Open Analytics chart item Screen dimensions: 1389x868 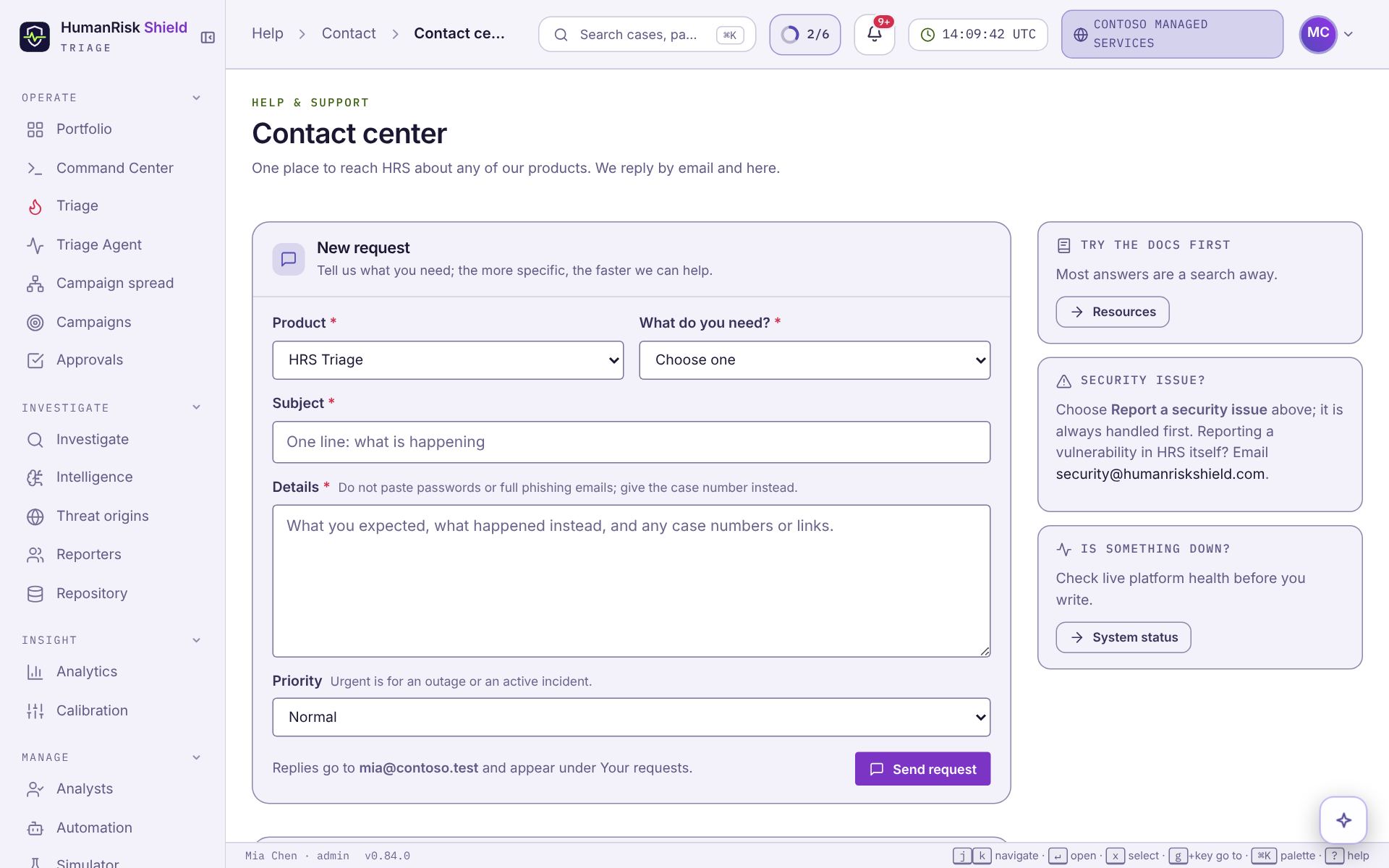[112, 672]
